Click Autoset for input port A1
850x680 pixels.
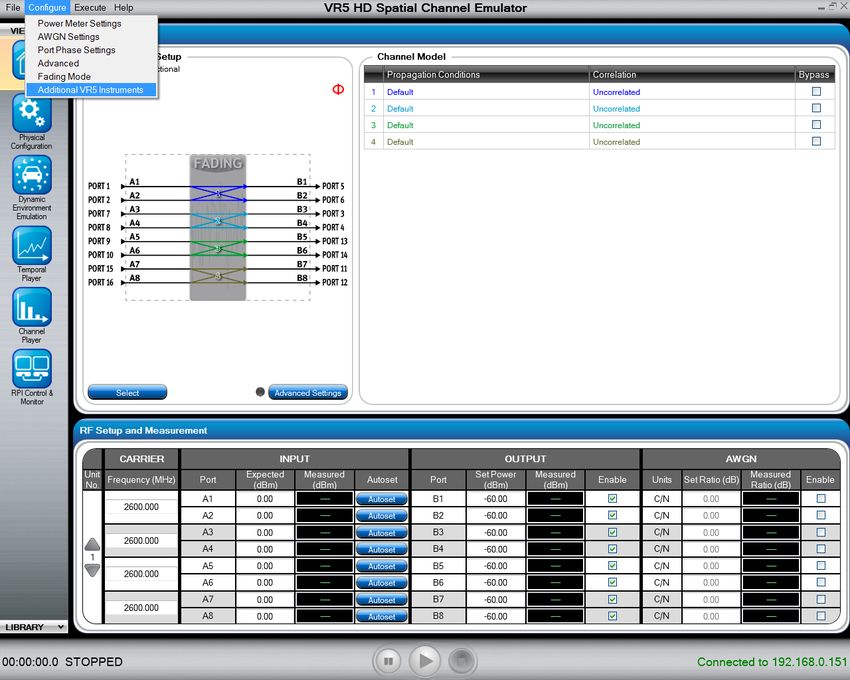click(x=382, y=499)
